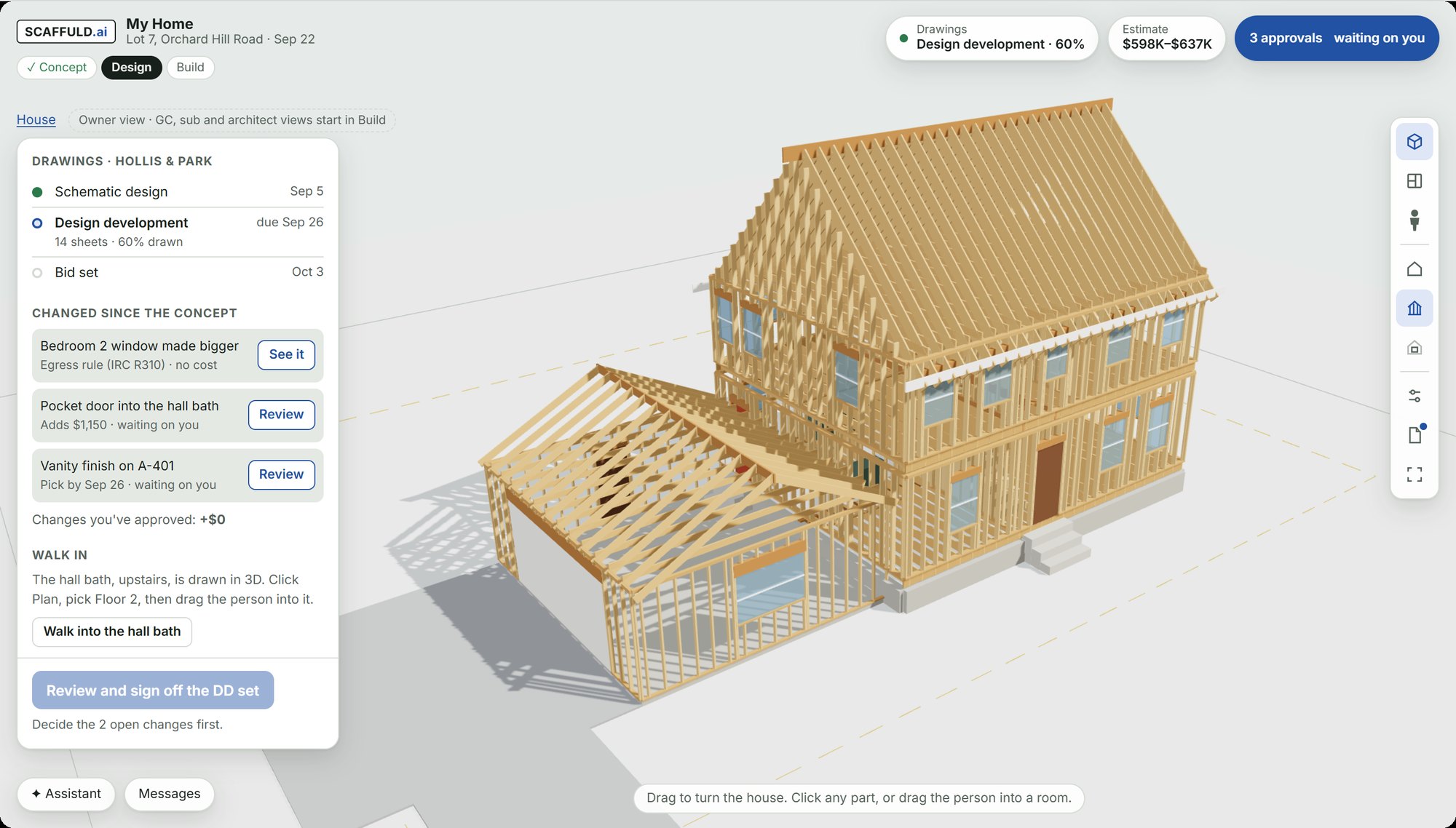Click the 'Changes you've approved: +$0' text
Screen dimensions: 1456x828
[129, 520]
